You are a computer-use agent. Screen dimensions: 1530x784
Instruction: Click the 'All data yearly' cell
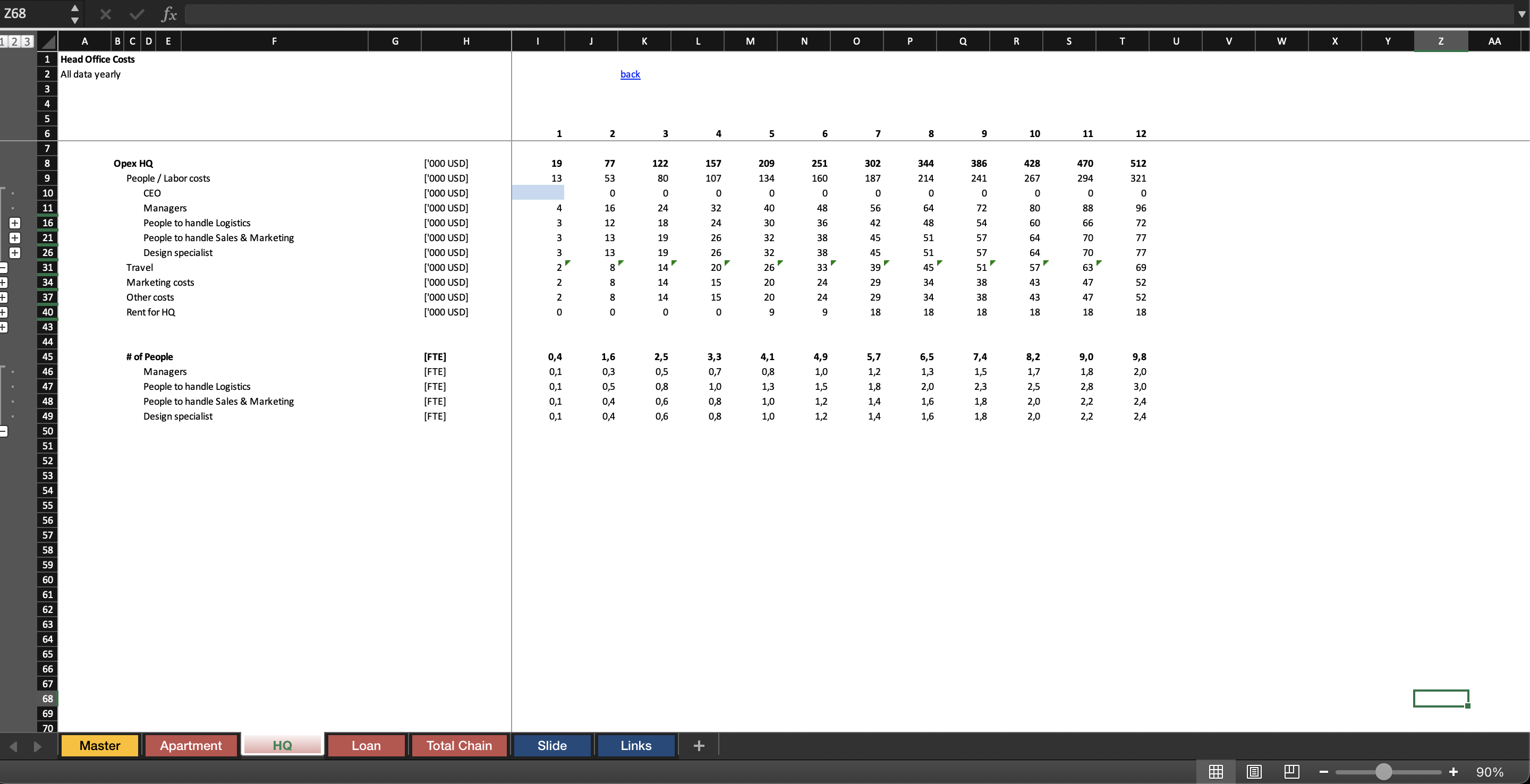(x=90, y=74)
